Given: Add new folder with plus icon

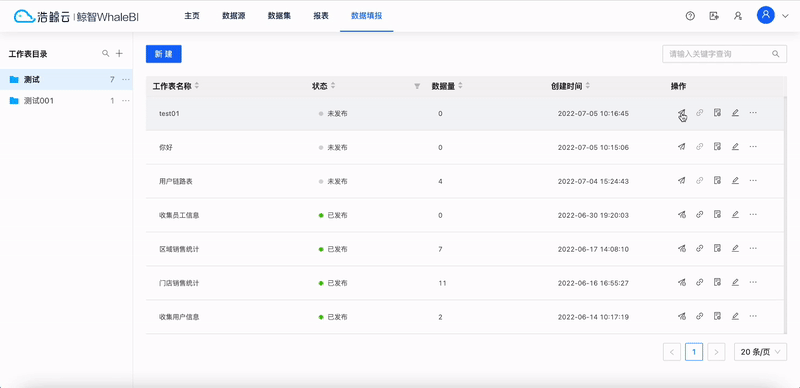Looking at the screenshot, I should point(119,53).
